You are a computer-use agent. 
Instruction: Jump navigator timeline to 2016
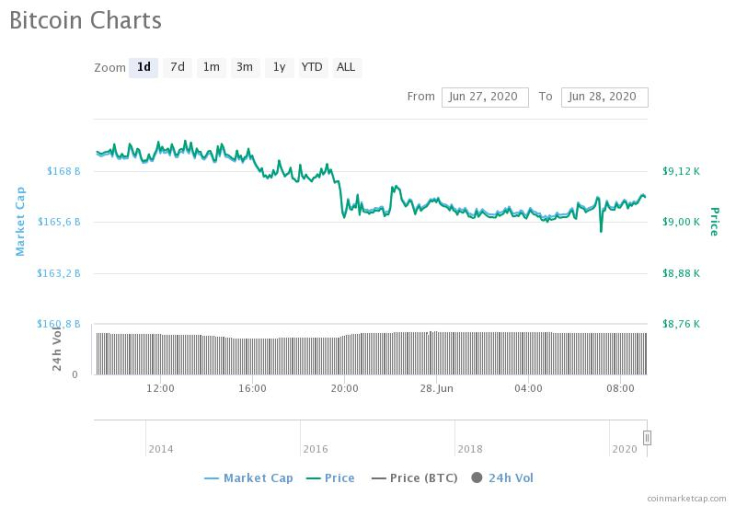315,449
